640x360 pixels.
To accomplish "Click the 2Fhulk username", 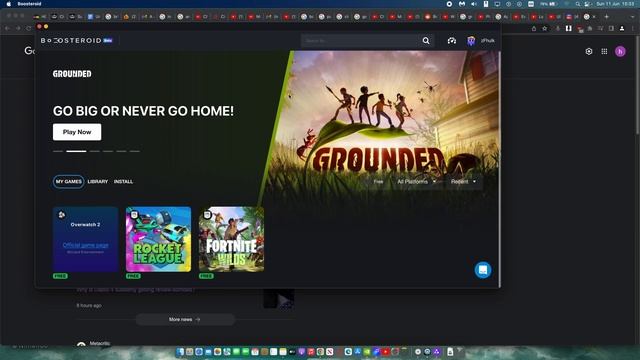I will (x=487, y=41).
